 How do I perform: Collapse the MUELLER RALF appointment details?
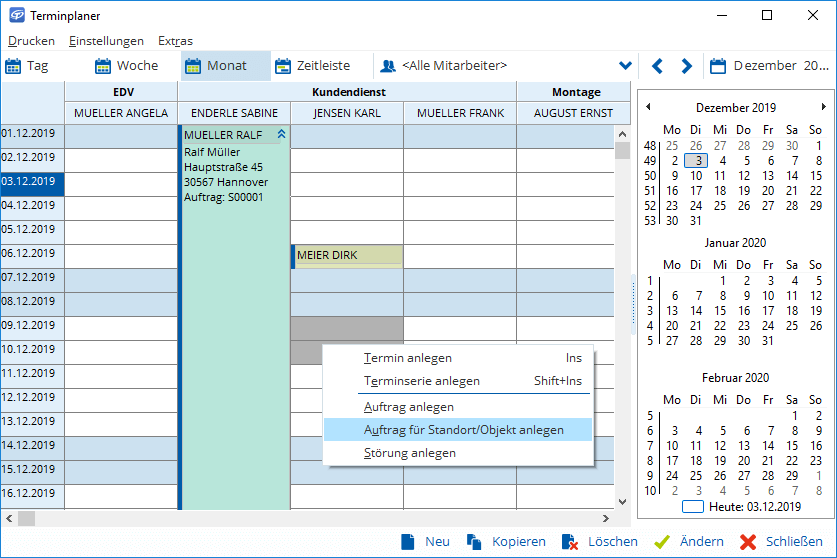click(x=282, y=133)
